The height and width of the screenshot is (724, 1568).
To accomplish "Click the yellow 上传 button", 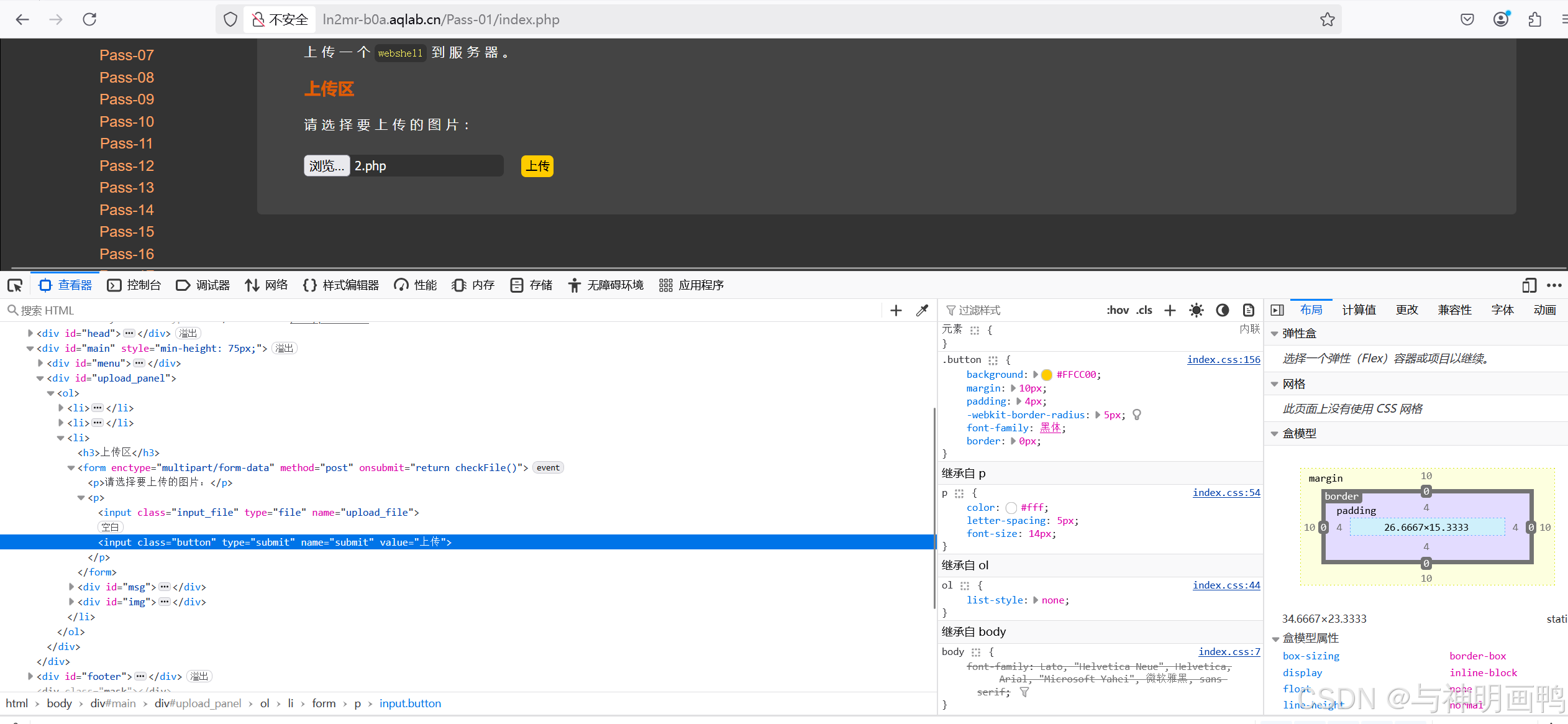I will (x=537, y=166).
